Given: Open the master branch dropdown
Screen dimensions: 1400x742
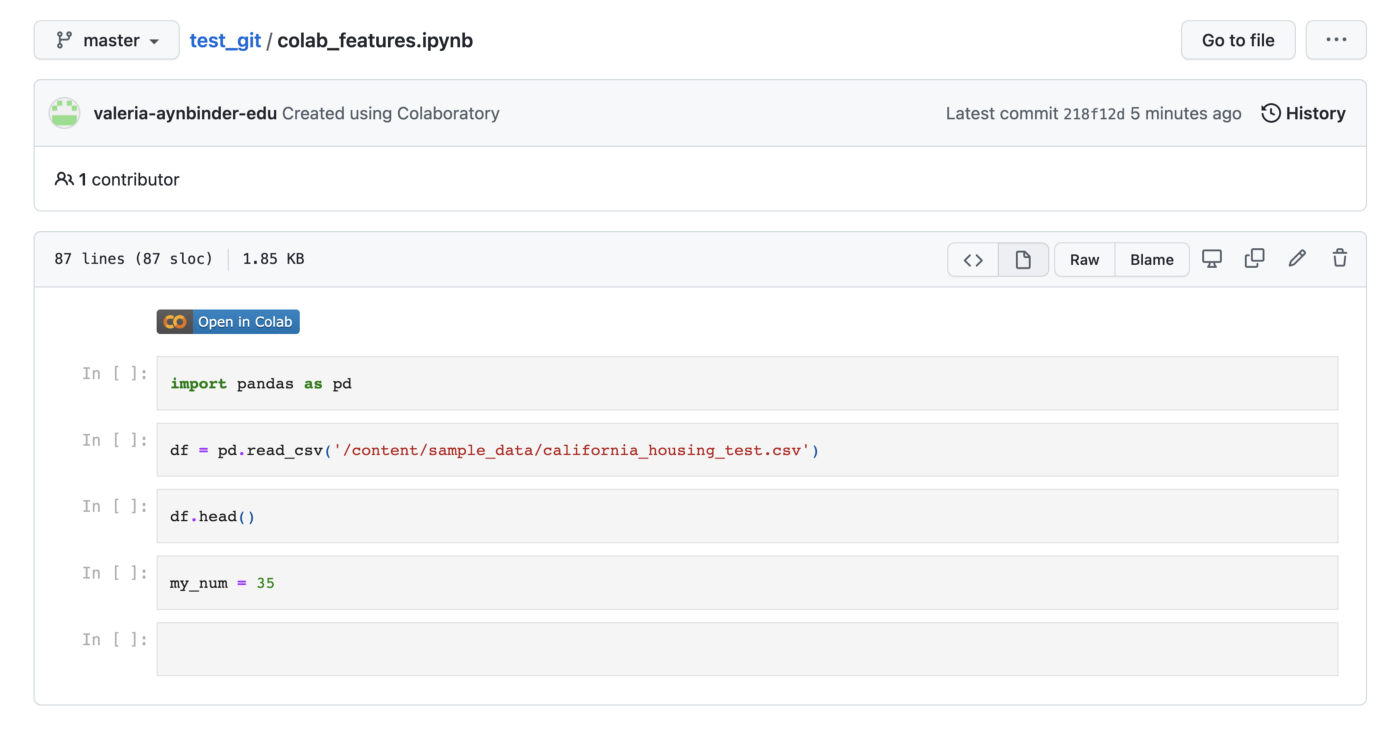Looking at the screenshot, I should (107, 40).
